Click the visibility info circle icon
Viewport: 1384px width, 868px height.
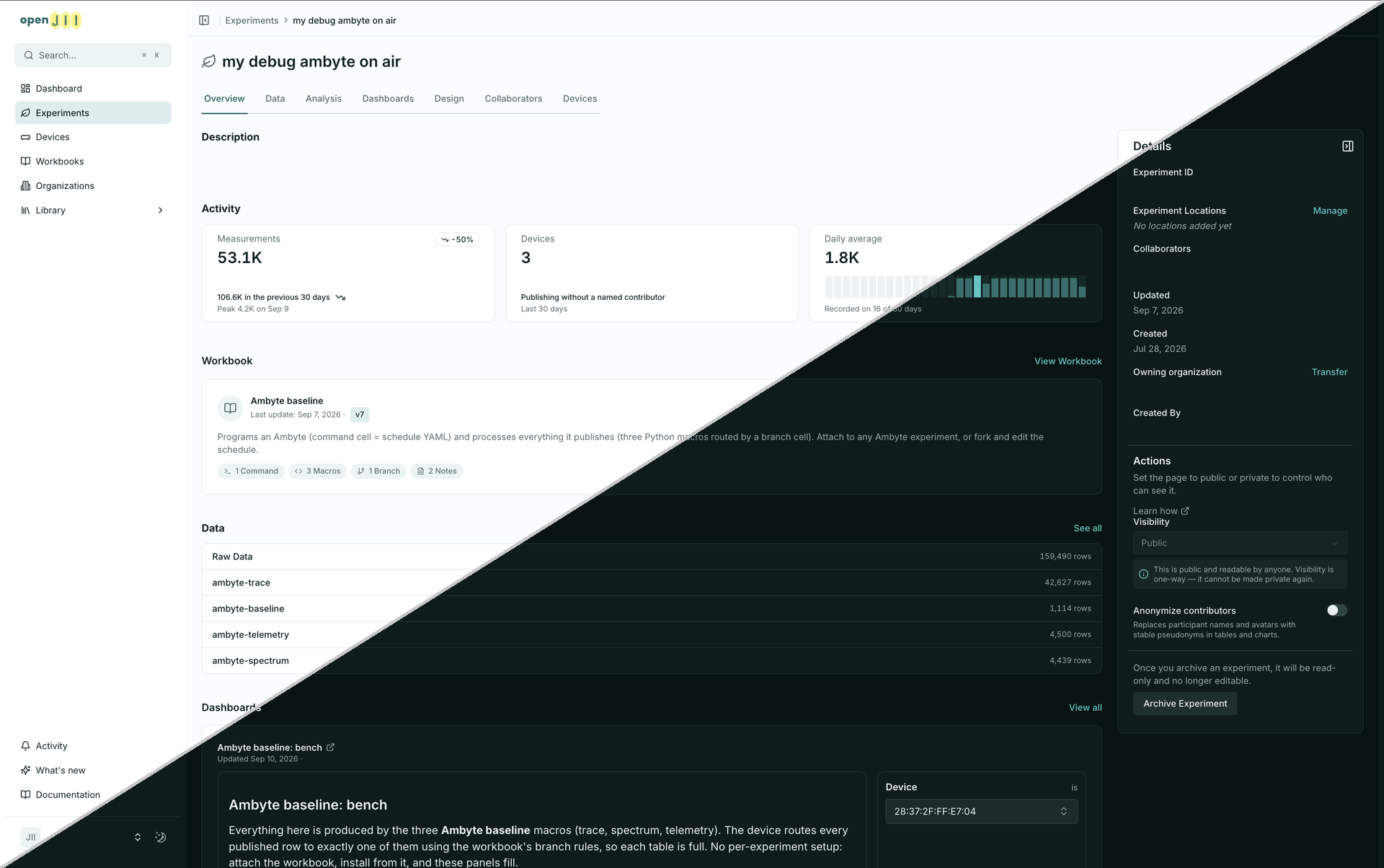(1143, 575)
